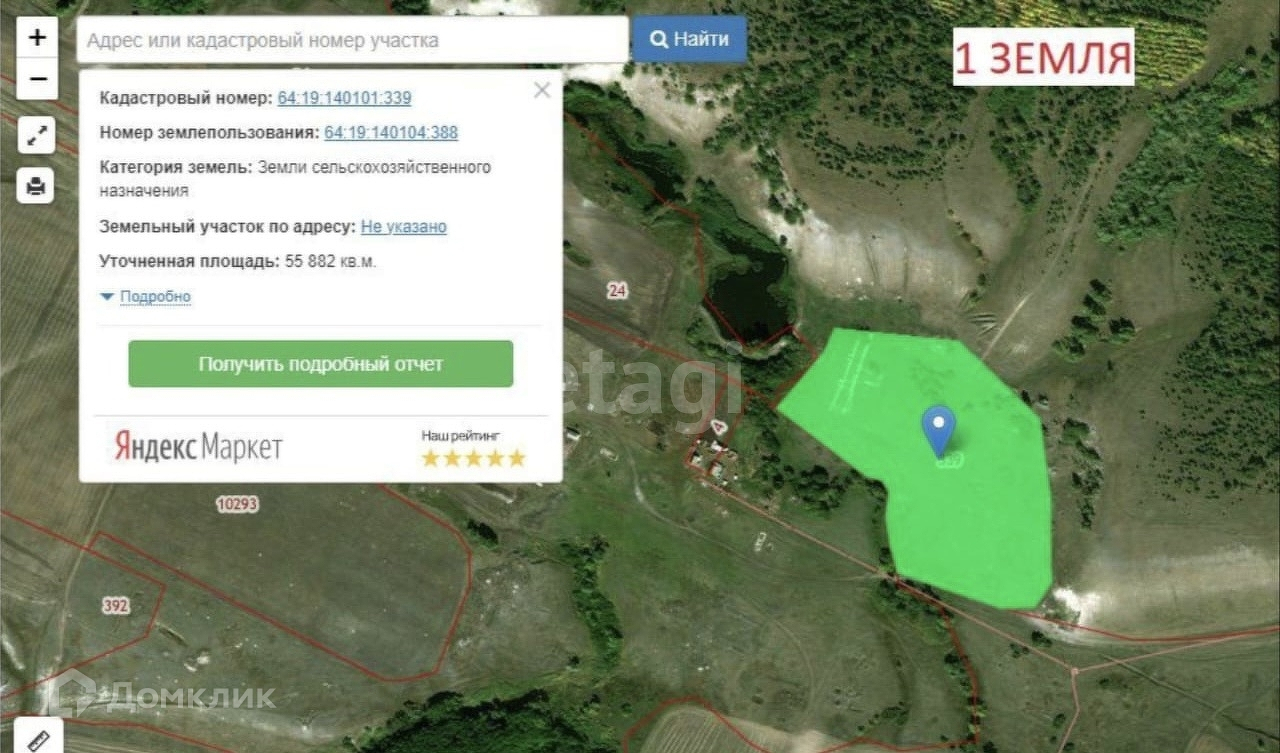Viewport: 1280px width, 753px height.
Task: Click the Яндекс Маркет logo
Action: [198, 447]
